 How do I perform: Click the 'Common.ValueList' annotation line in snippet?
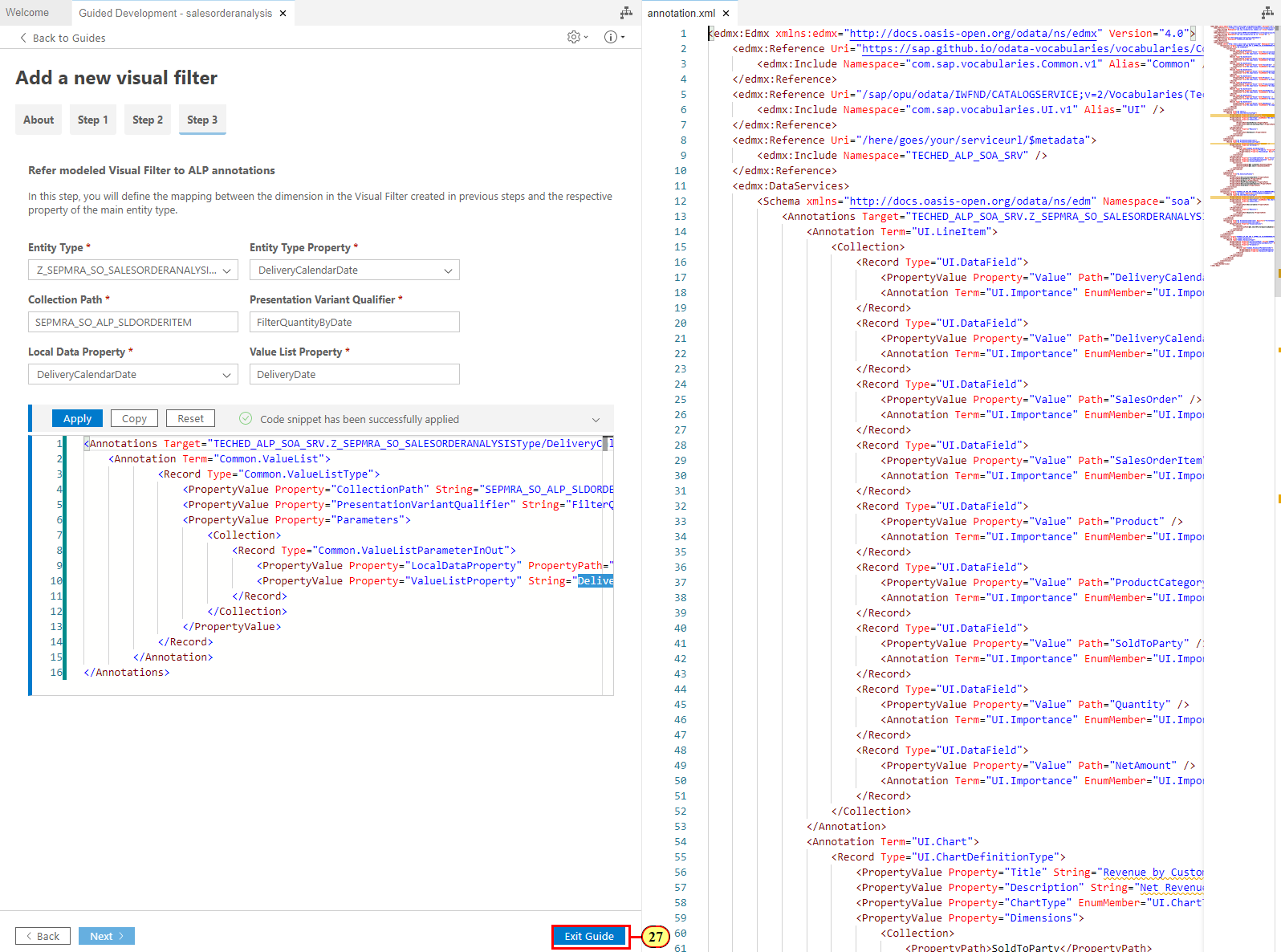(220, 458)
